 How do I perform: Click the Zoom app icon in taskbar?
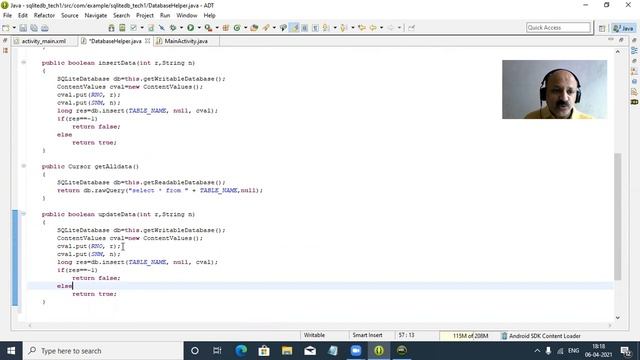pyautogui.click(x=356, y=351)
